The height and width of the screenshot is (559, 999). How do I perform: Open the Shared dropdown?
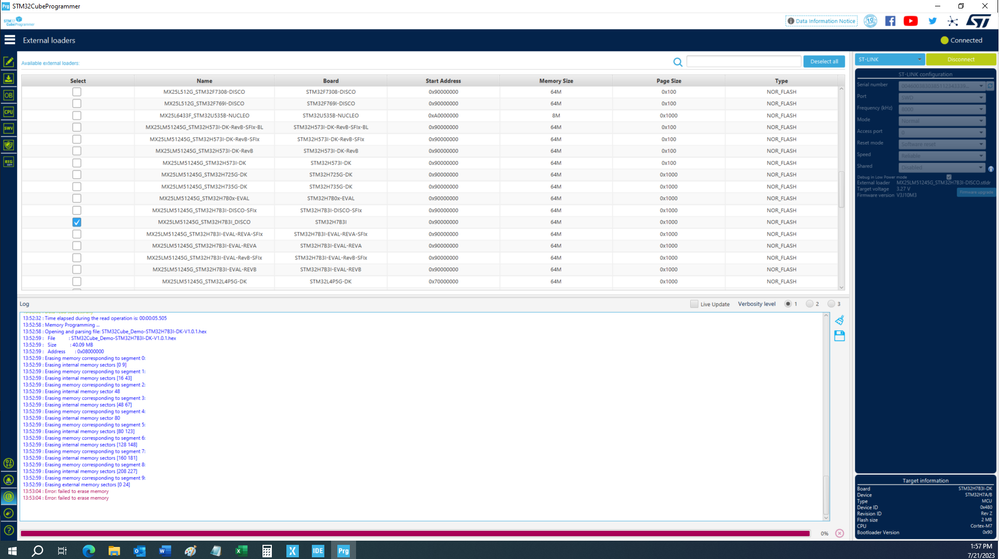pyautogui.click(x=942, y=167)
